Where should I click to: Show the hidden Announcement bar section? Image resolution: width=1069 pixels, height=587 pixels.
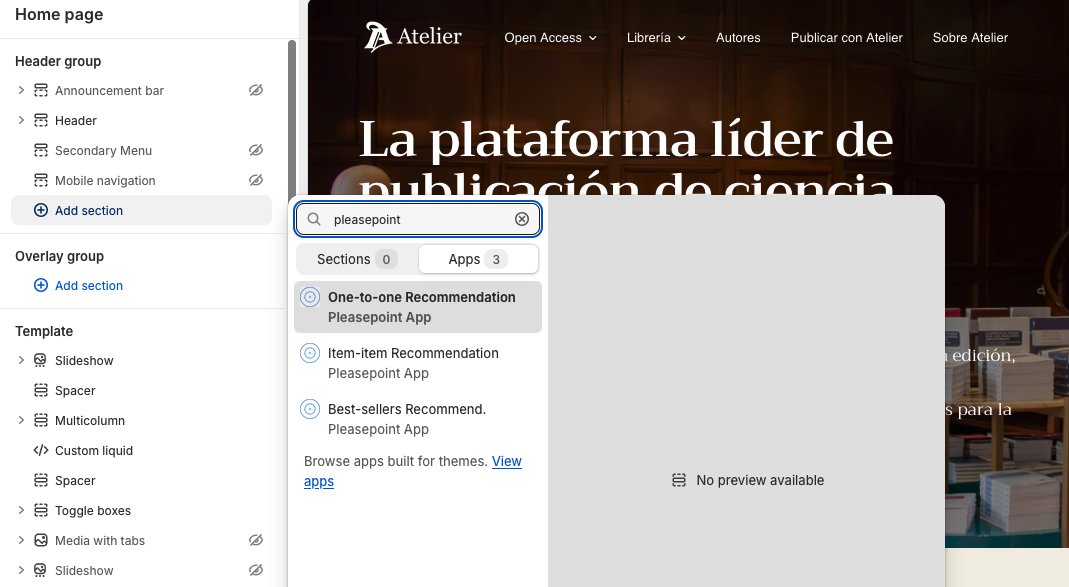click(256, 91)
